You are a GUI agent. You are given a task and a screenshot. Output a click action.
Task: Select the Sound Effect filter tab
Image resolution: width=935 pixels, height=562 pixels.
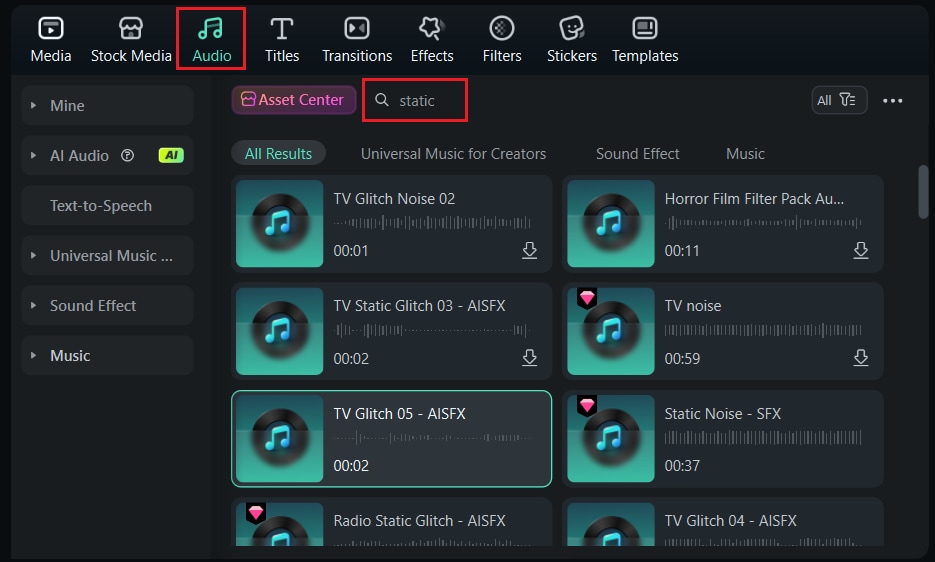(x=637, y=154)
